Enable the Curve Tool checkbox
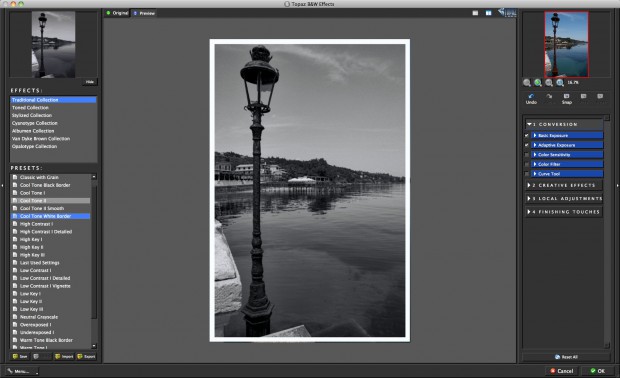The image size is (620, 378). (527, 174)
